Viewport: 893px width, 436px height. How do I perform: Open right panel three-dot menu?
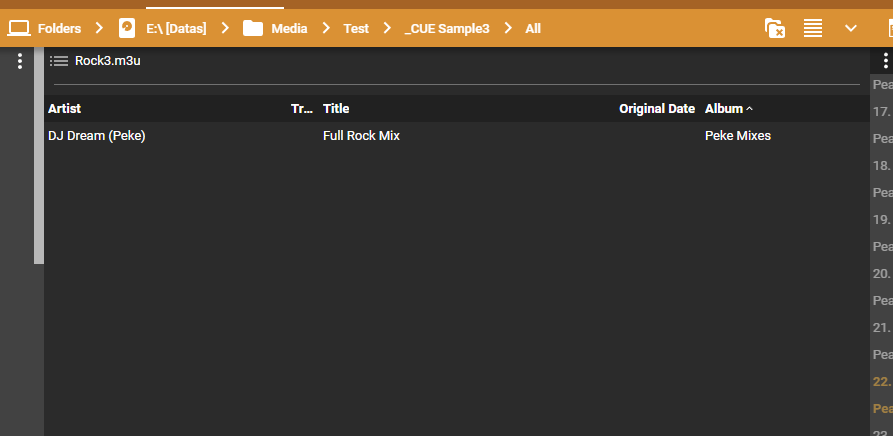pos(885,61)
